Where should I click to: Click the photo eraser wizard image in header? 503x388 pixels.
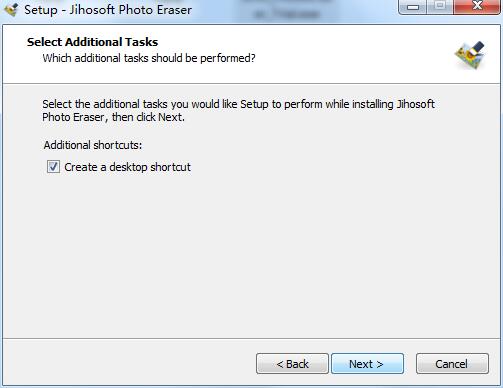(x=470, y=55)
